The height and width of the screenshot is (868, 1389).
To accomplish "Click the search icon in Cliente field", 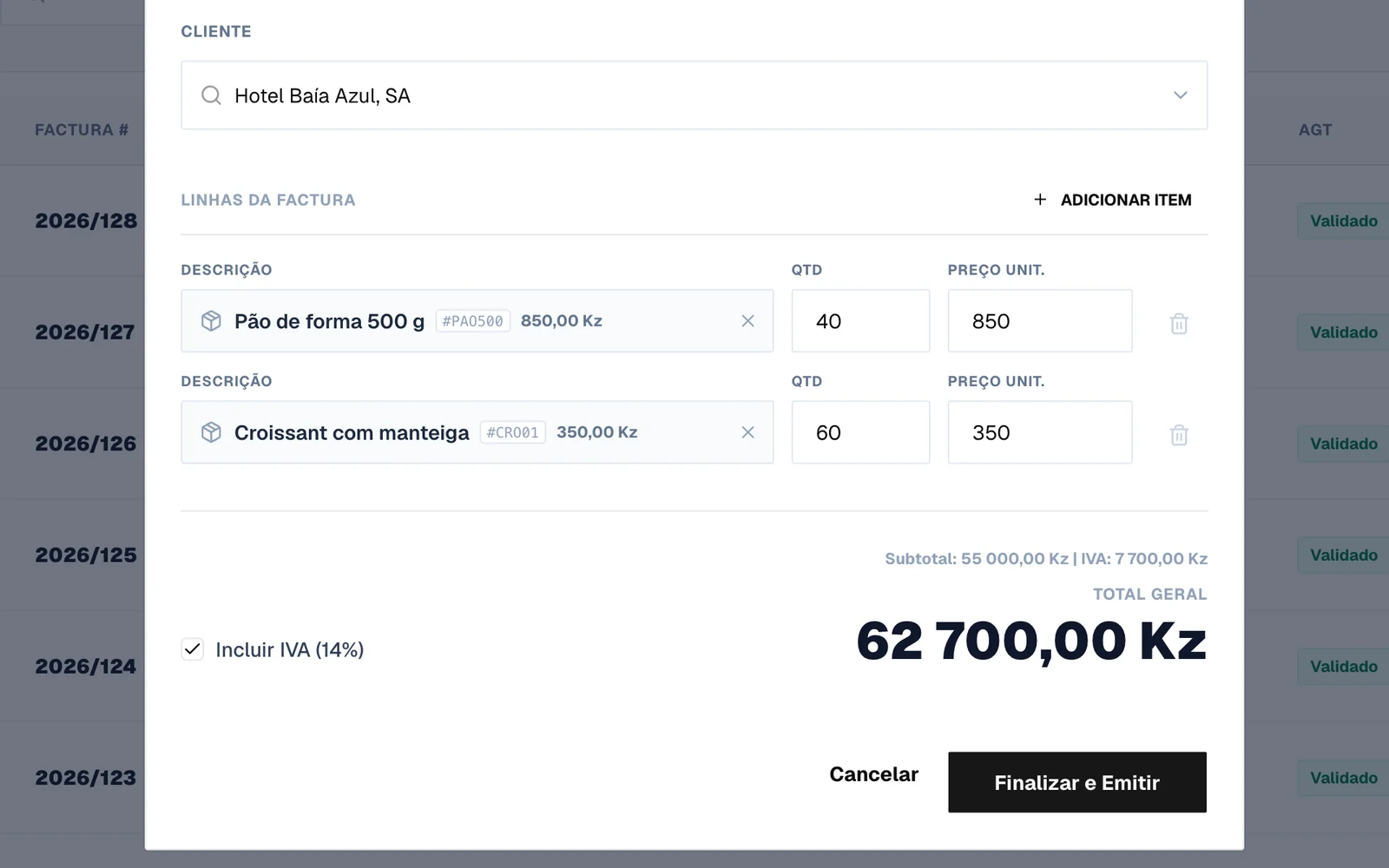I will click(x=211, y=95).
